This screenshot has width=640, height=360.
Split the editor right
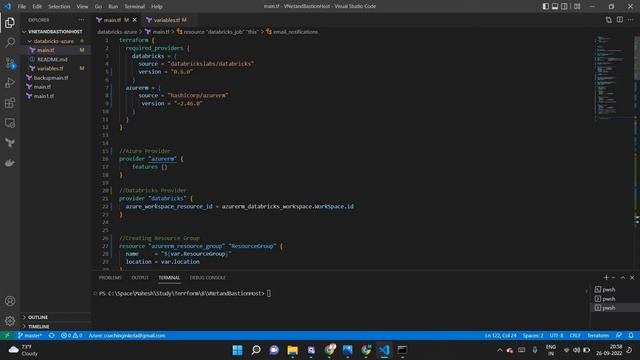tap(620, 20)
